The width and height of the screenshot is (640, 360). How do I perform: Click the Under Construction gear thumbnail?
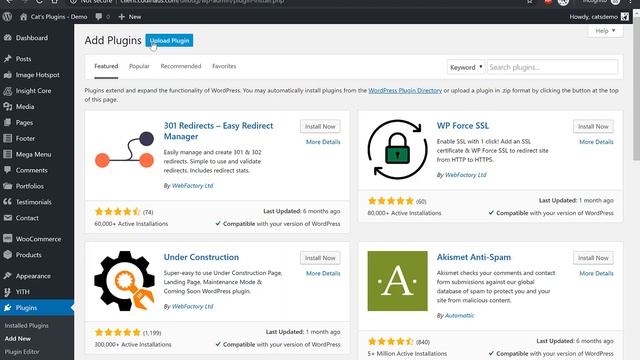(x=124, y=281)
